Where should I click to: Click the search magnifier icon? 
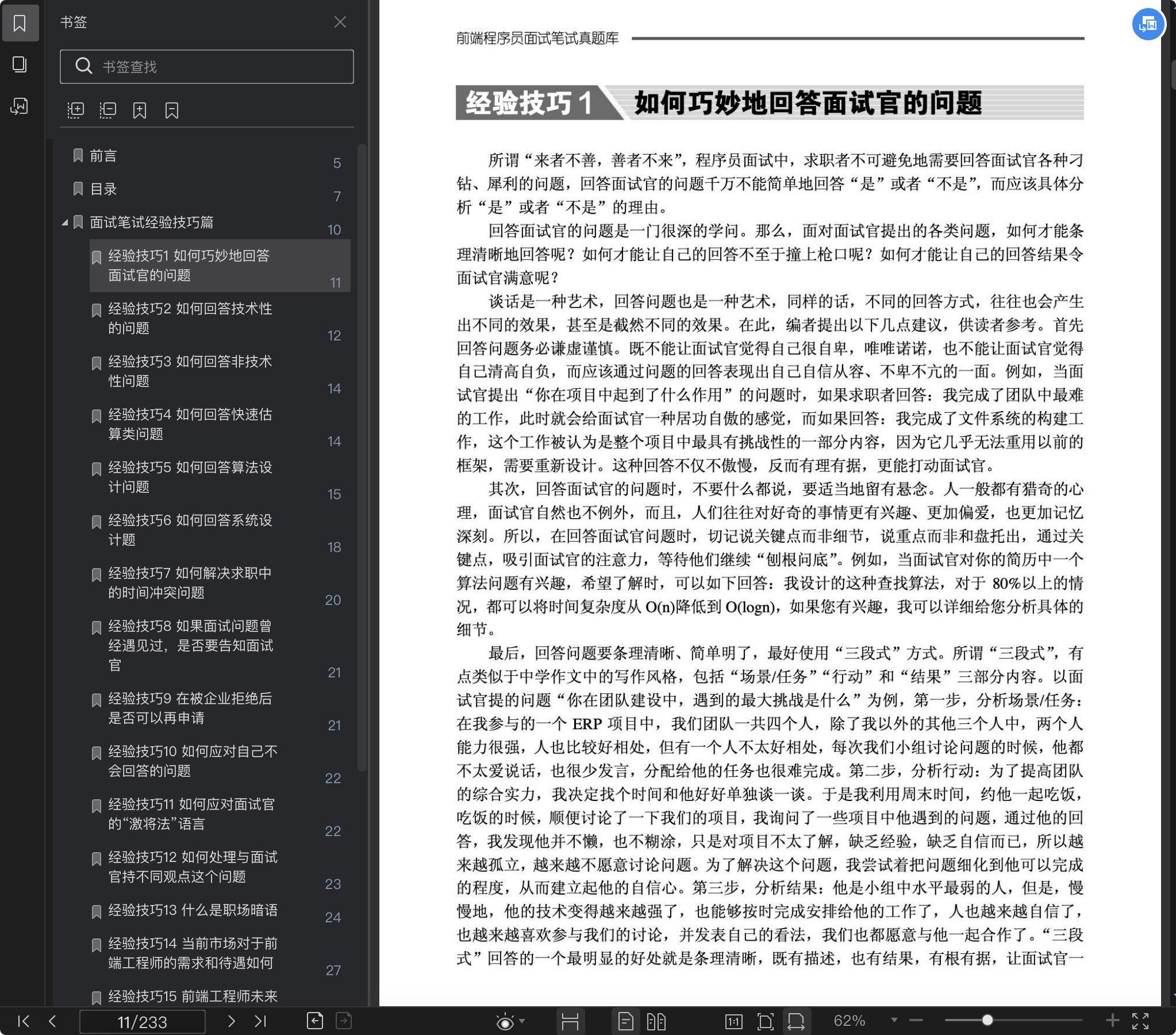(x=84, y=66)
